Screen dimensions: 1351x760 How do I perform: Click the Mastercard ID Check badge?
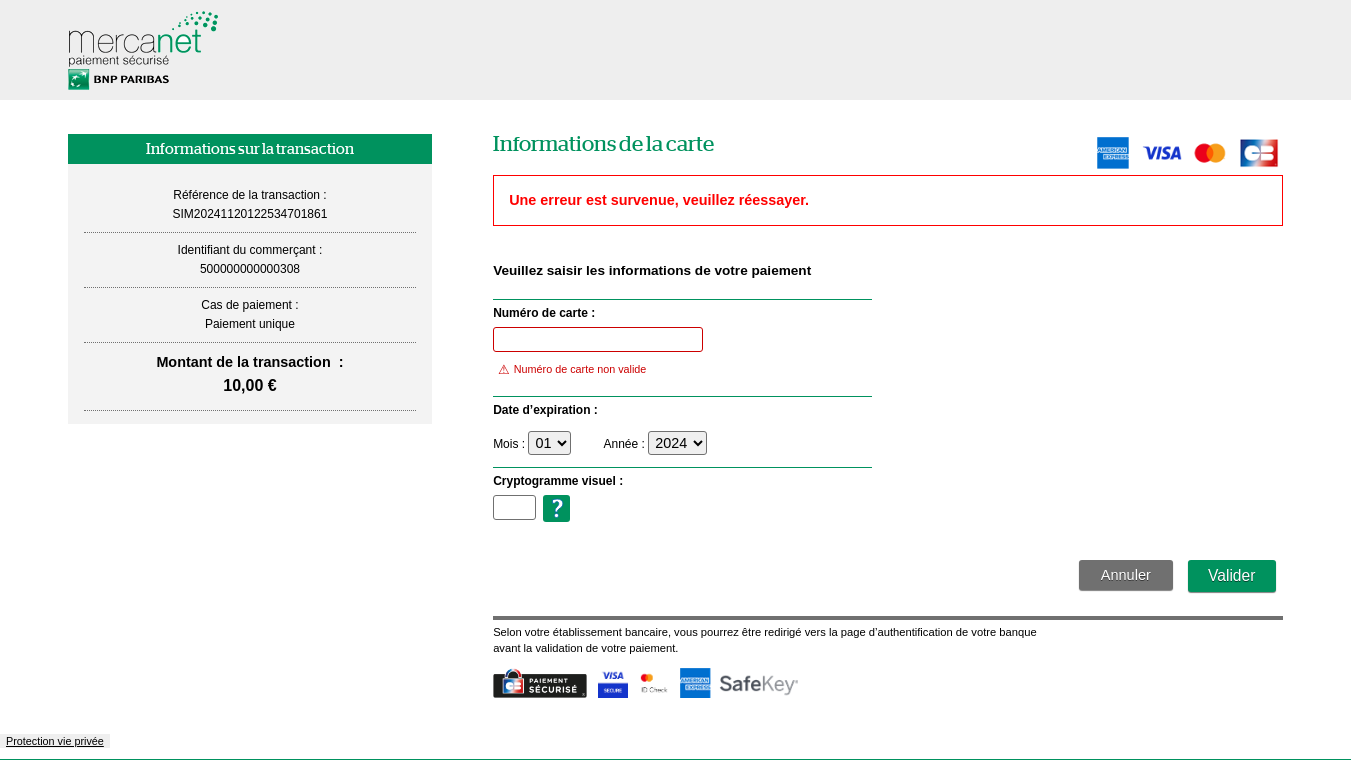[x=653, y=683]
